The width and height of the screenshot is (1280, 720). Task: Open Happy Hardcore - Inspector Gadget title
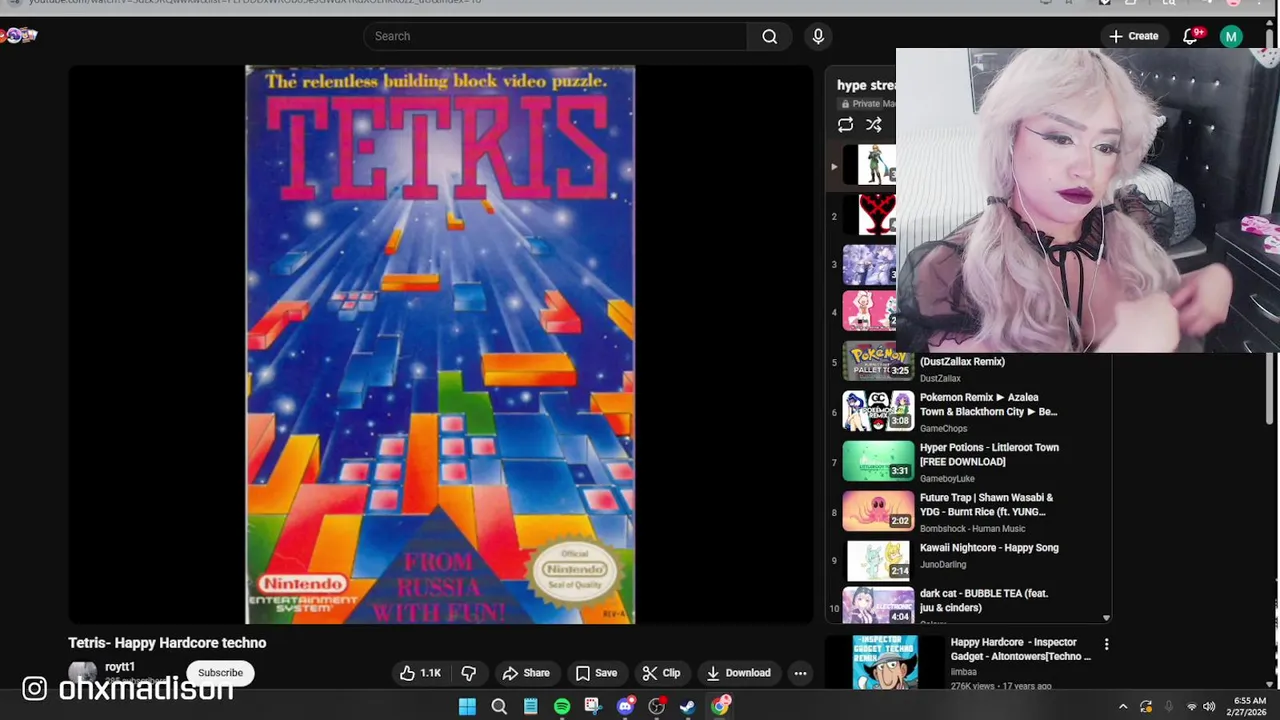[1020, 649]
